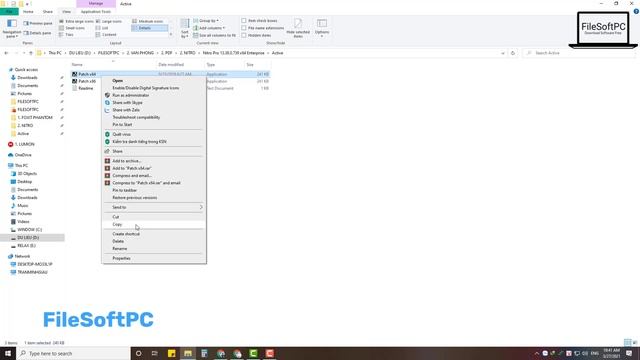Open Music folder in navigation pane
This screenshot has height=360, width=640.
22,205
